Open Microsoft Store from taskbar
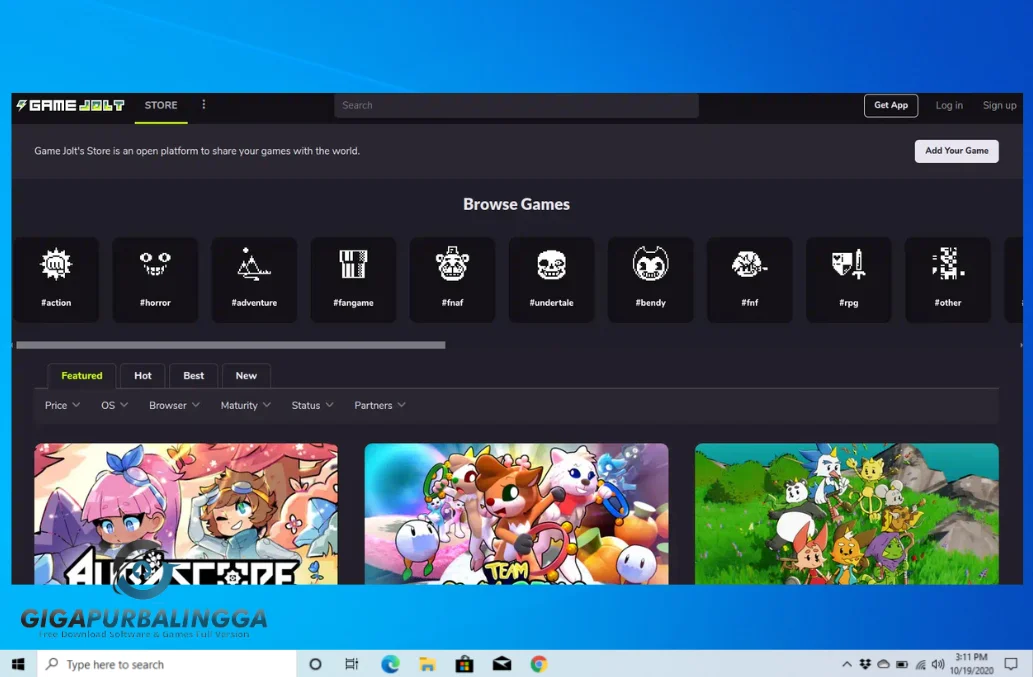 pyautogui.click(x=464, y=664)
